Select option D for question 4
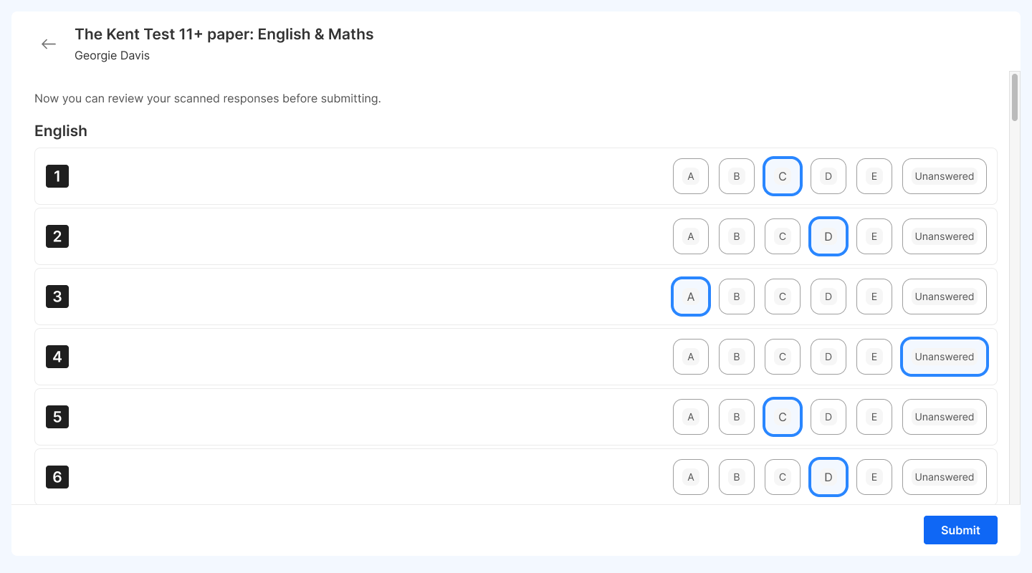1032x573 pixels. click(x=828, y=357)
